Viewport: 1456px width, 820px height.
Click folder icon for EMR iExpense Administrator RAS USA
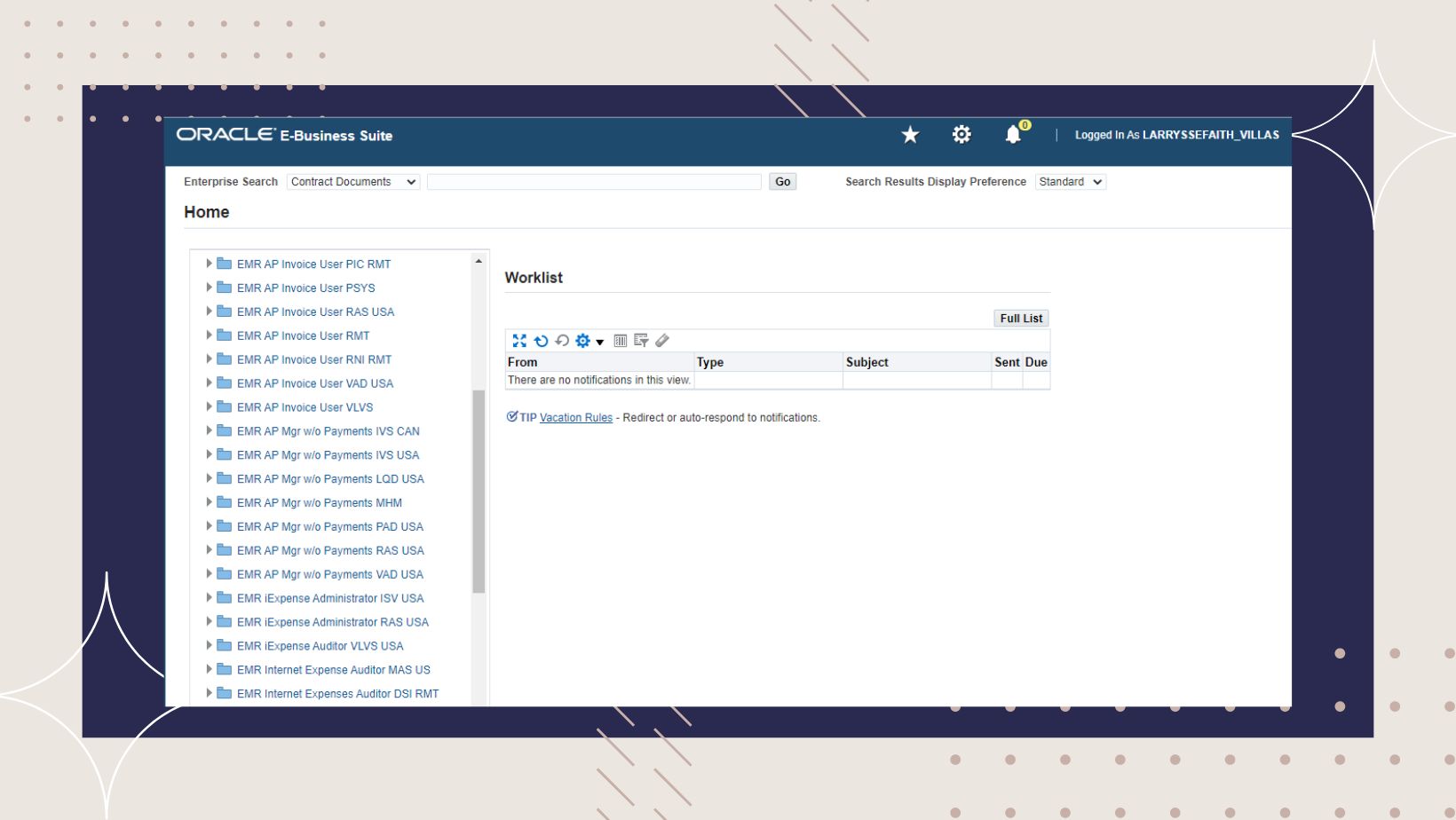tap(225, 622)
